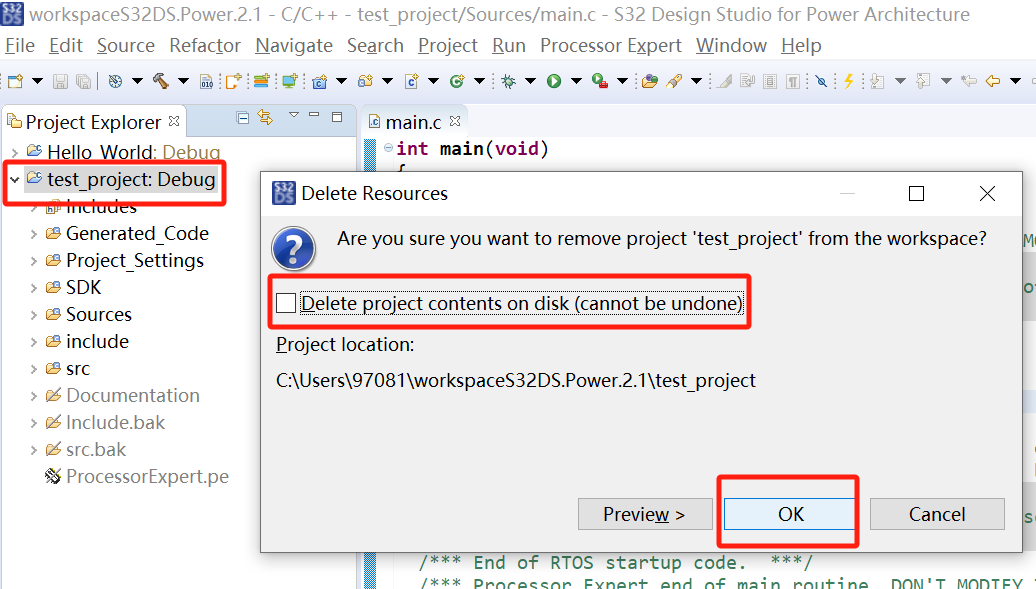
Task: Click the yellow Back arrow icon
Action: 992,81
